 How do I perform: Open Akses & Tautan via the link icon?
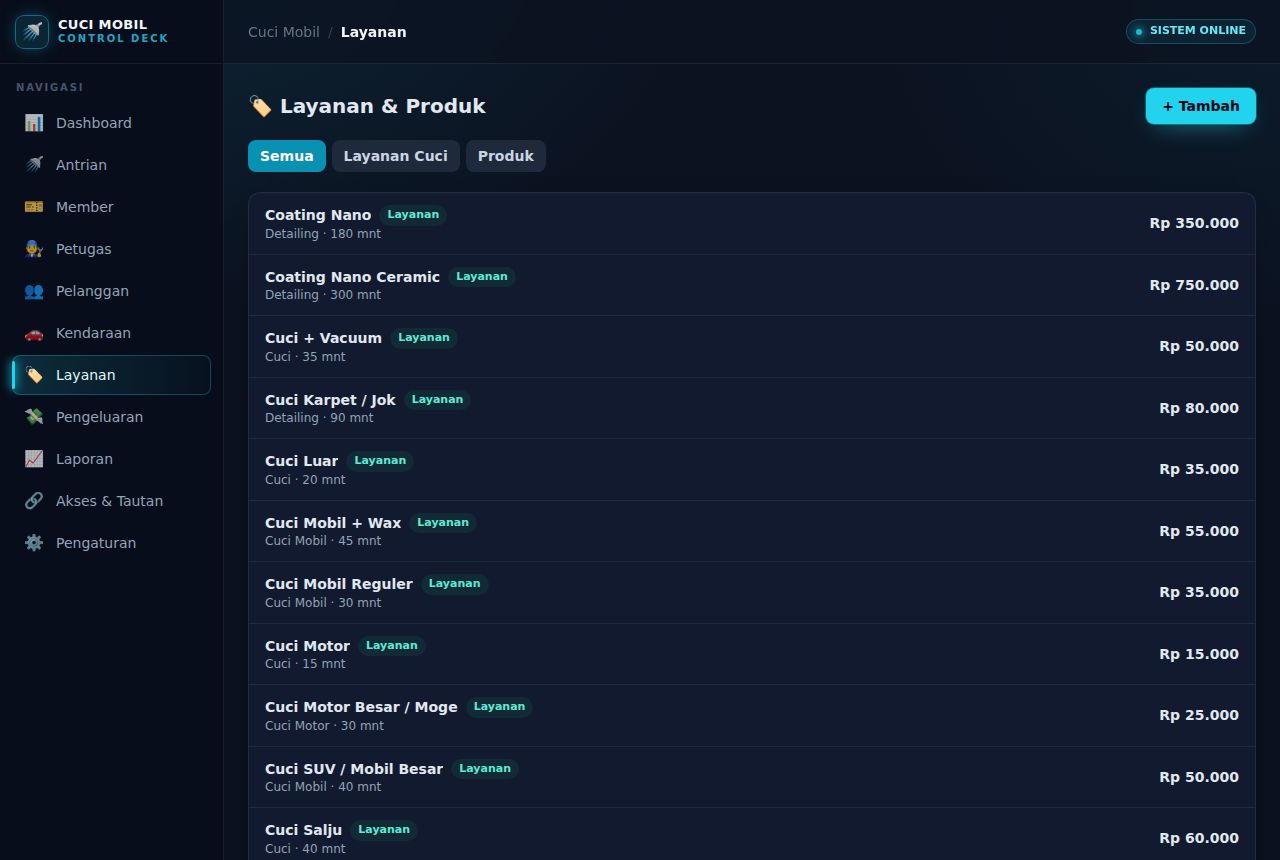tap(34, 501)
